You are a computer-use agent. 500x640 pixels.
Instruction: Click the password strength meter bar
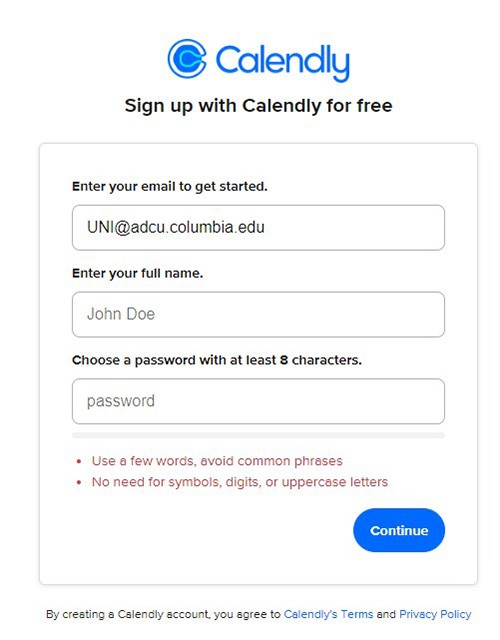coord(258,436)
